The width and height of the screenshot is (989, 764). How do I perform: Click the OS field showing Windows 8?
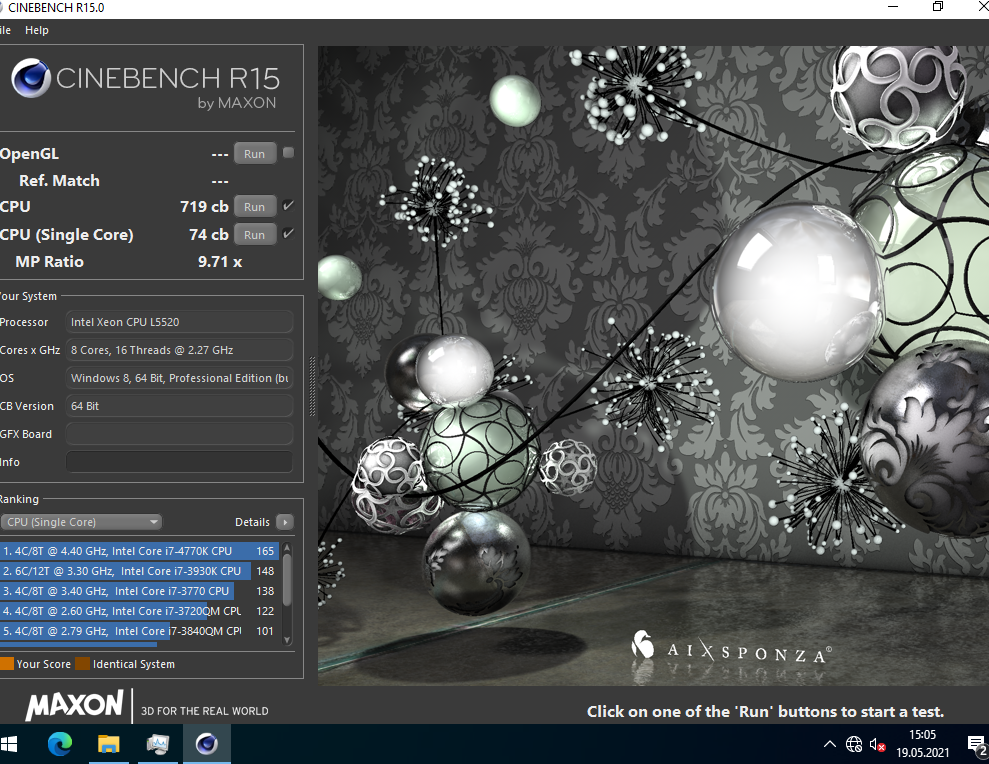pos(179,378)
